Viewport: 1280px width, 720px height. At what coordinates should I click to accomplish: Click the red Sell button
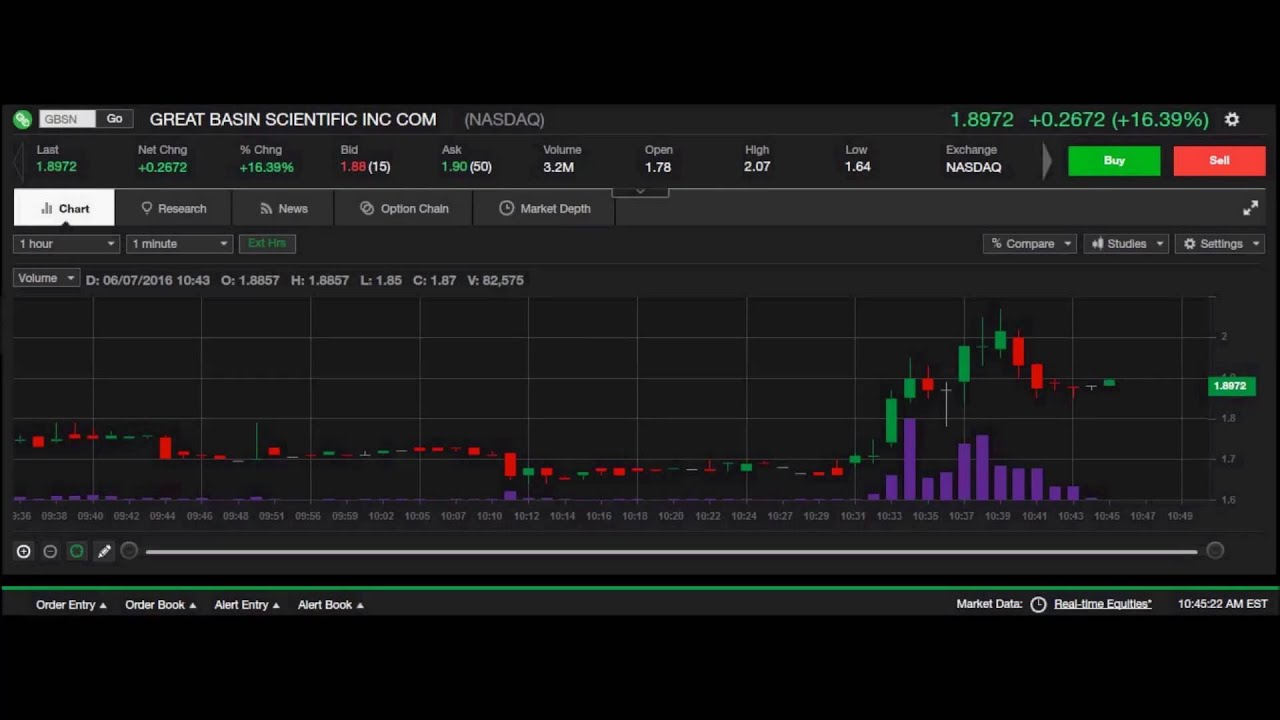[x=1219, y=160]
